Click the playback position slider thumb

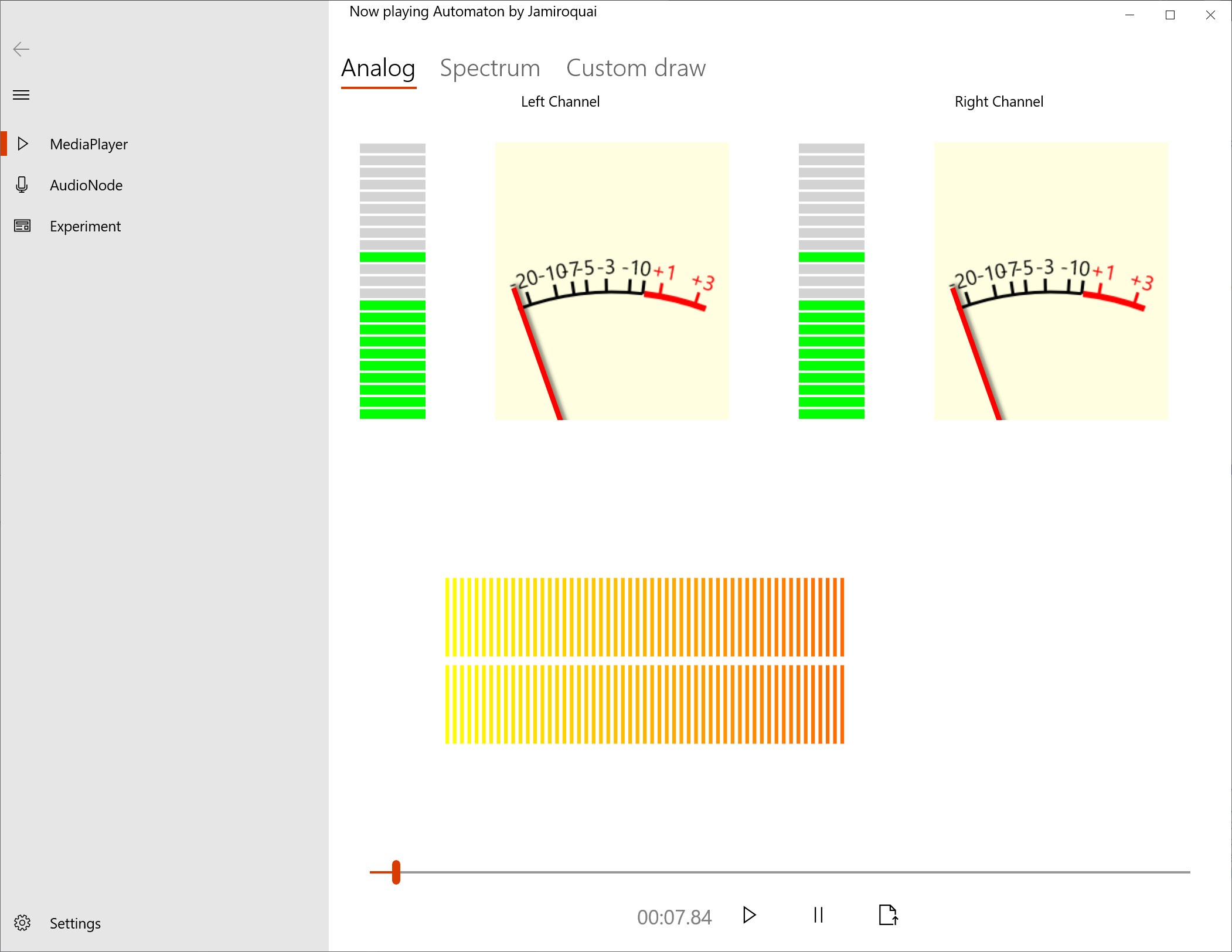(x=396, y=872)
